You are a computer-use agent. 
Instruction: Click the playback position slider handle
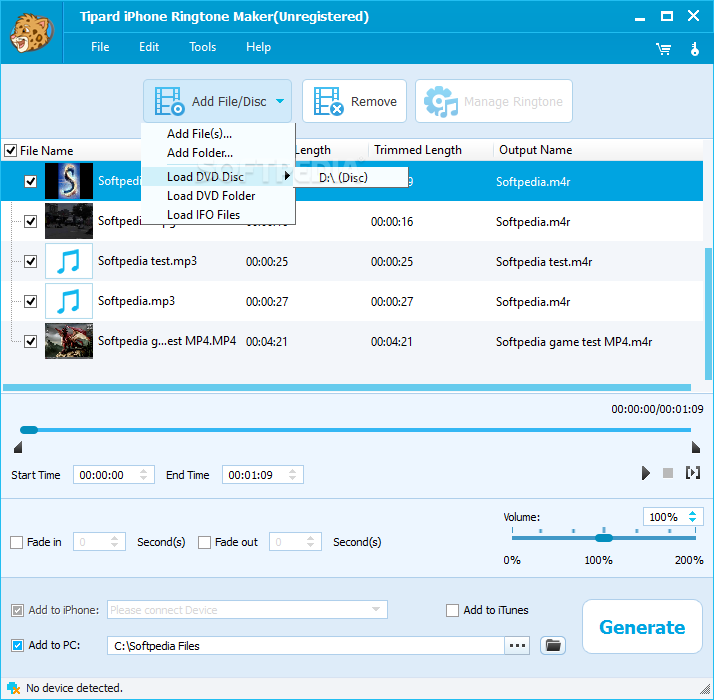click(29, 430)
